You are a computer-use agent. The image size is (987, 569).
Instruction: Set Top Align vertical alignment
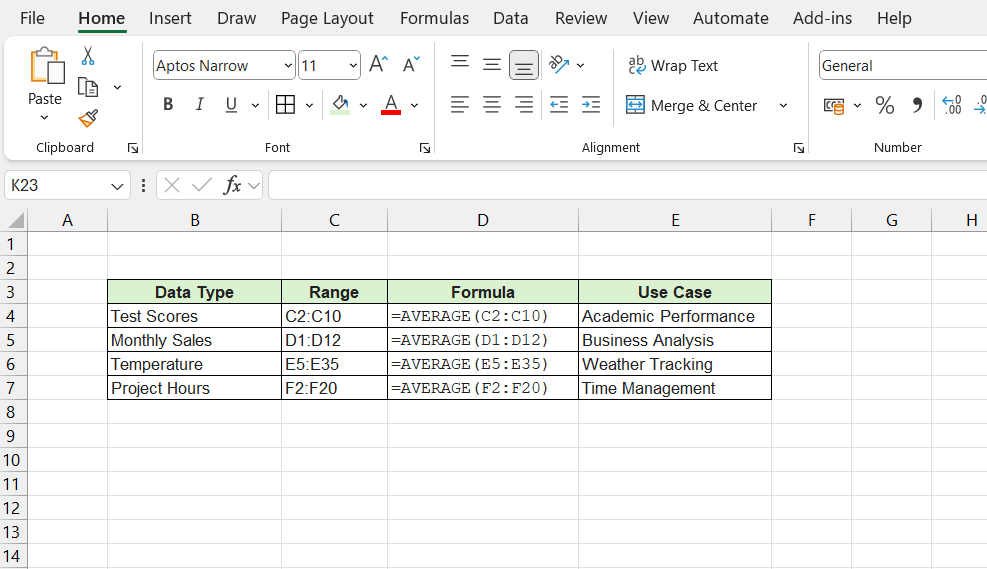tap(460, 64)
